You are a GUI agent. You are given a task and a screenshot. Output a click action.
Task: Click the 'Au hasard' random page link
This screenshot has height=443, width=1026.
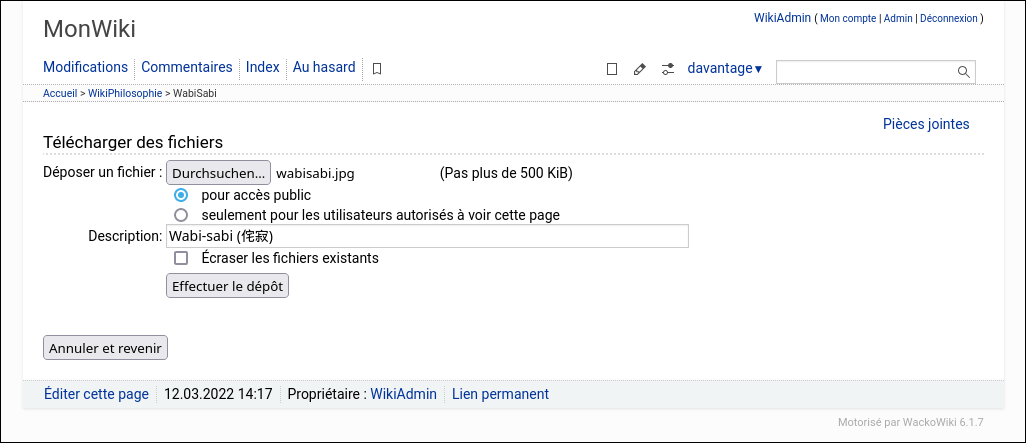pyautogui.click(x=324, y=67)
